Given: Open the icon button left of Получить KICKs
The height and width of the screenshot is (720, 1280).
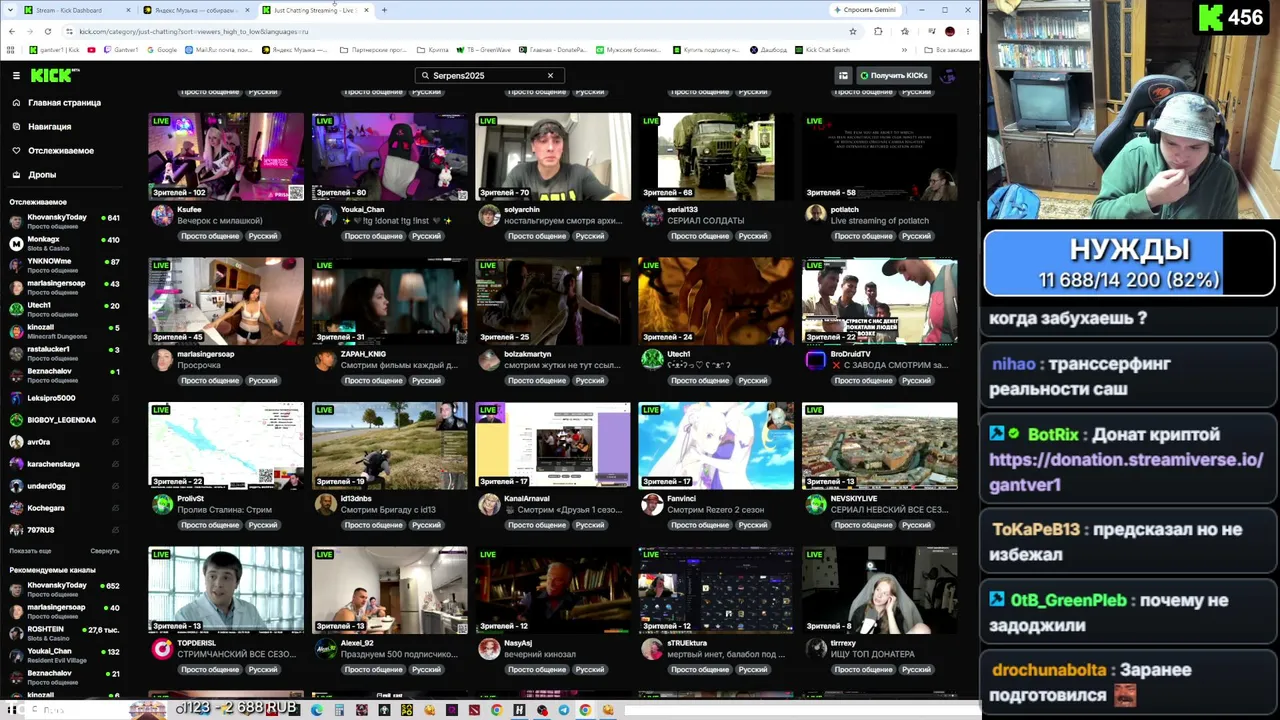Looking at the screenshot, I should pos(843,75).
